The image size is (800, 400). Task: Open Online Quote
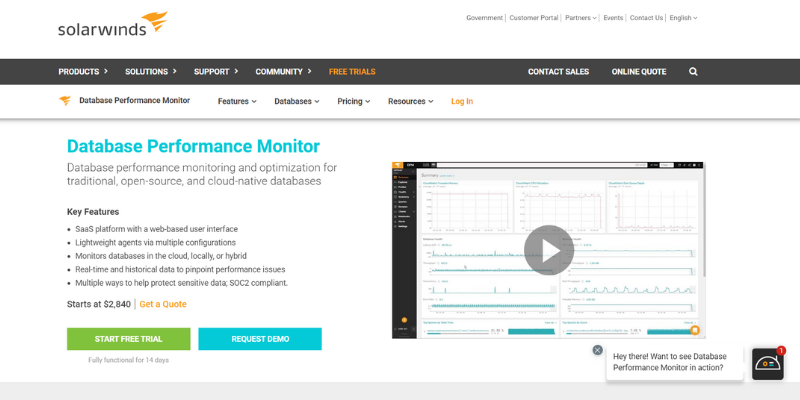(x=639, y=72)
